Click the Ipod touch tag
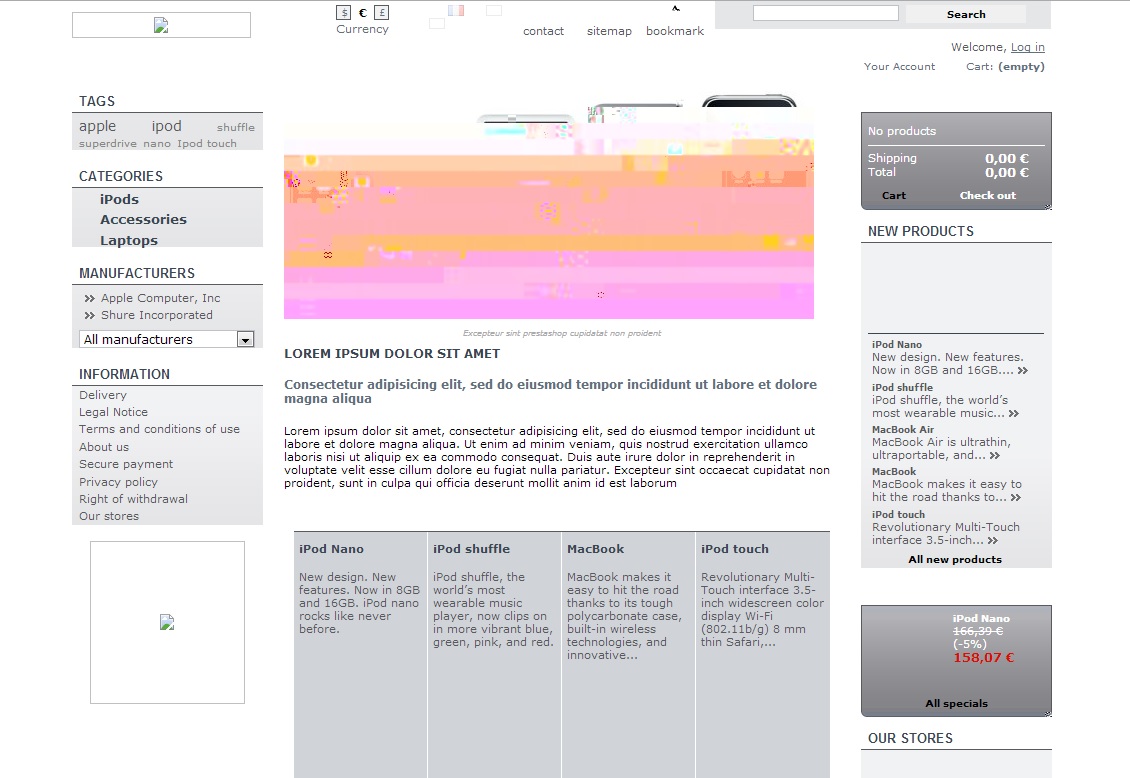The height and width of the screenshot is (778, 1130). [x=207, y=143]
